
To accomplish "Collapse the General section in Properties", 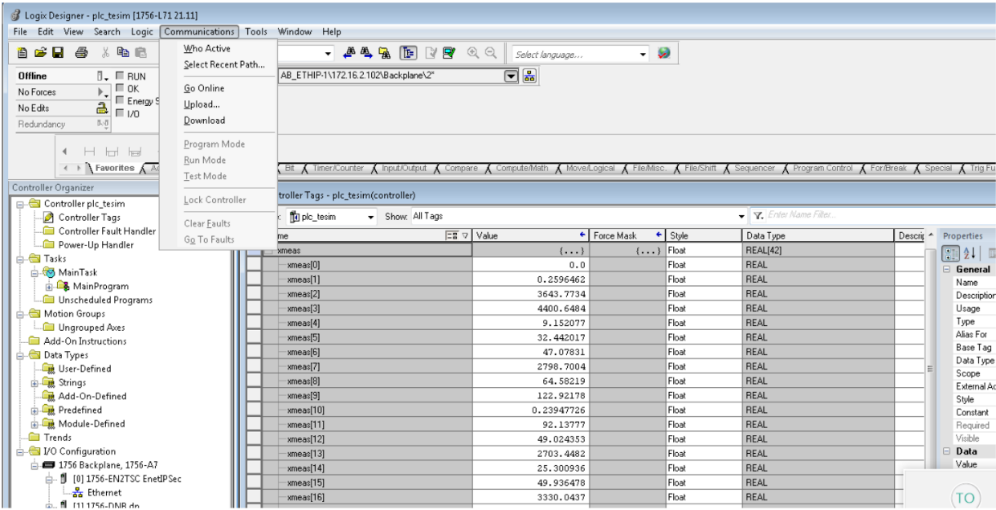I will point(947,269).
